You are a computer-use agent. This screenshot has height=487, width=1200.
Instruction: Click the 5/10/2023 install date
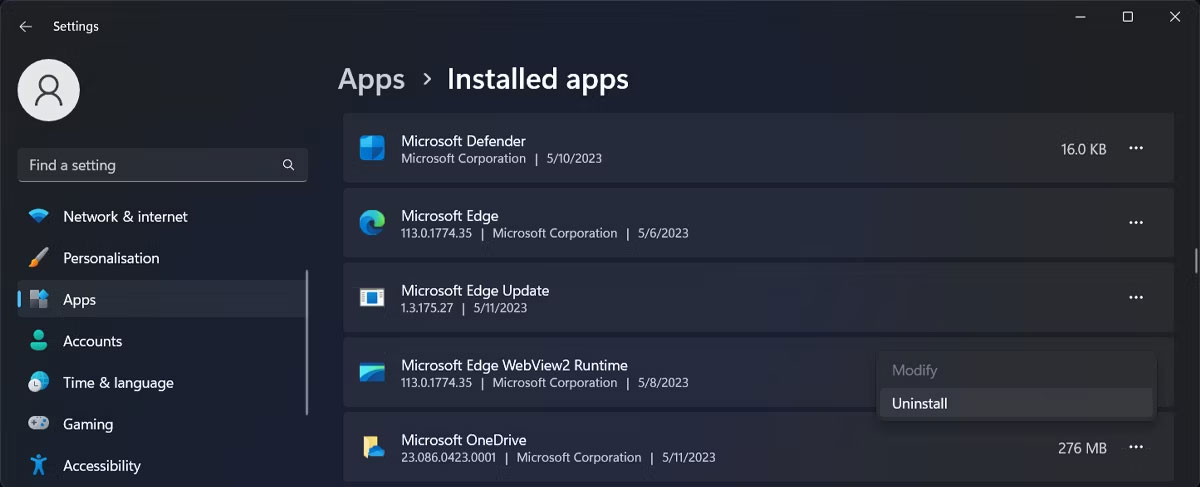pyautogui.click(x=574, y=159)
